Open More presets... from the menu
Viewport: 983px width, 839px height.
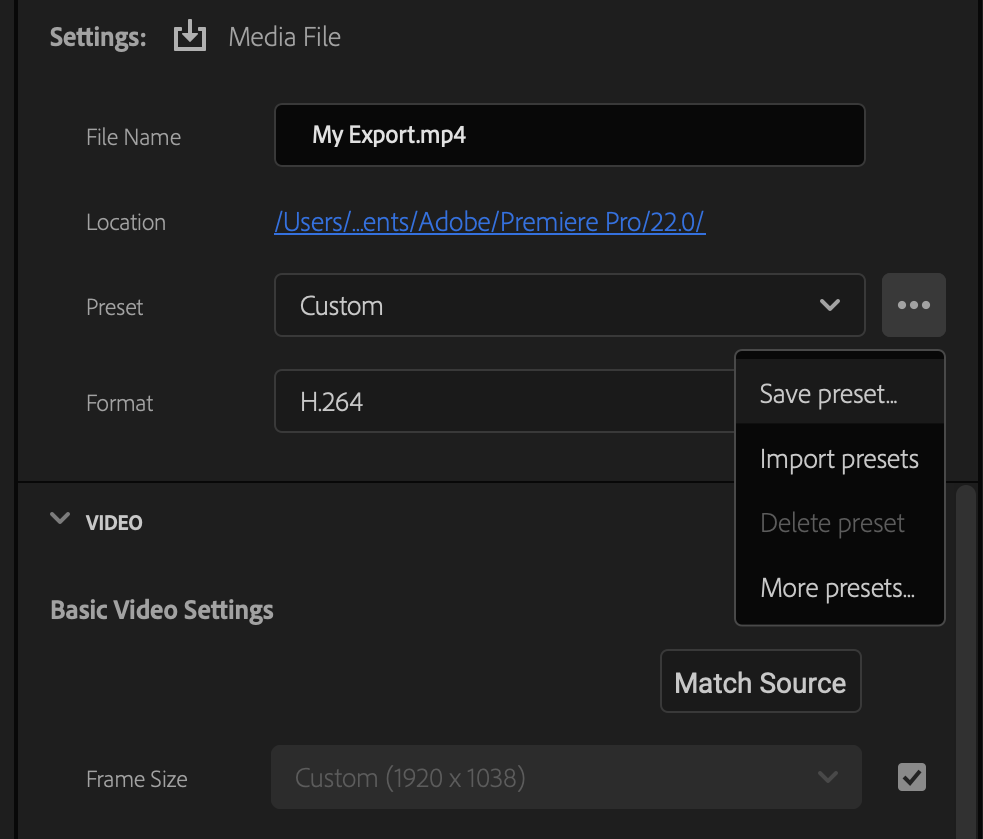click(x=837, y=588)
